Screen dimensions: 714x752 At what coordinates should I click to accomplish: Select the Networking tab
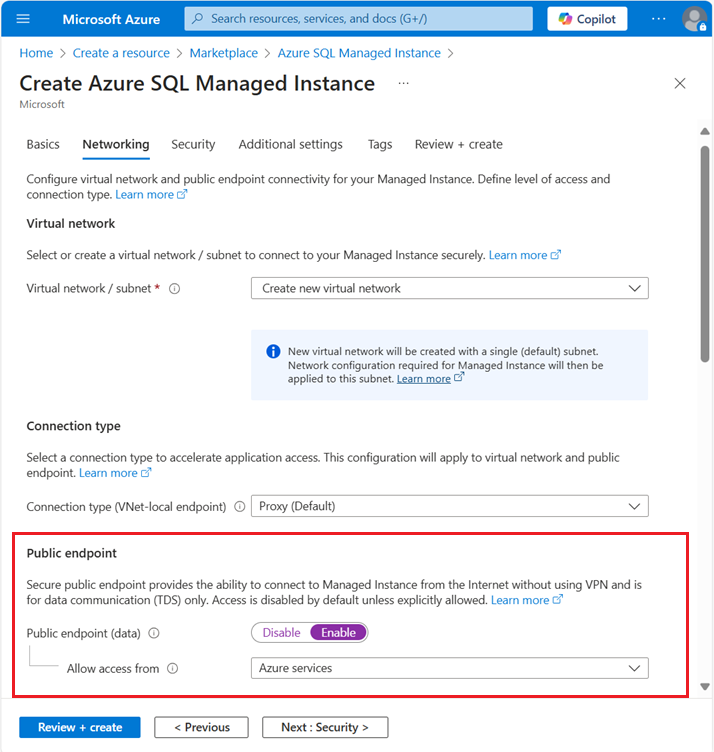coord(116,144)
